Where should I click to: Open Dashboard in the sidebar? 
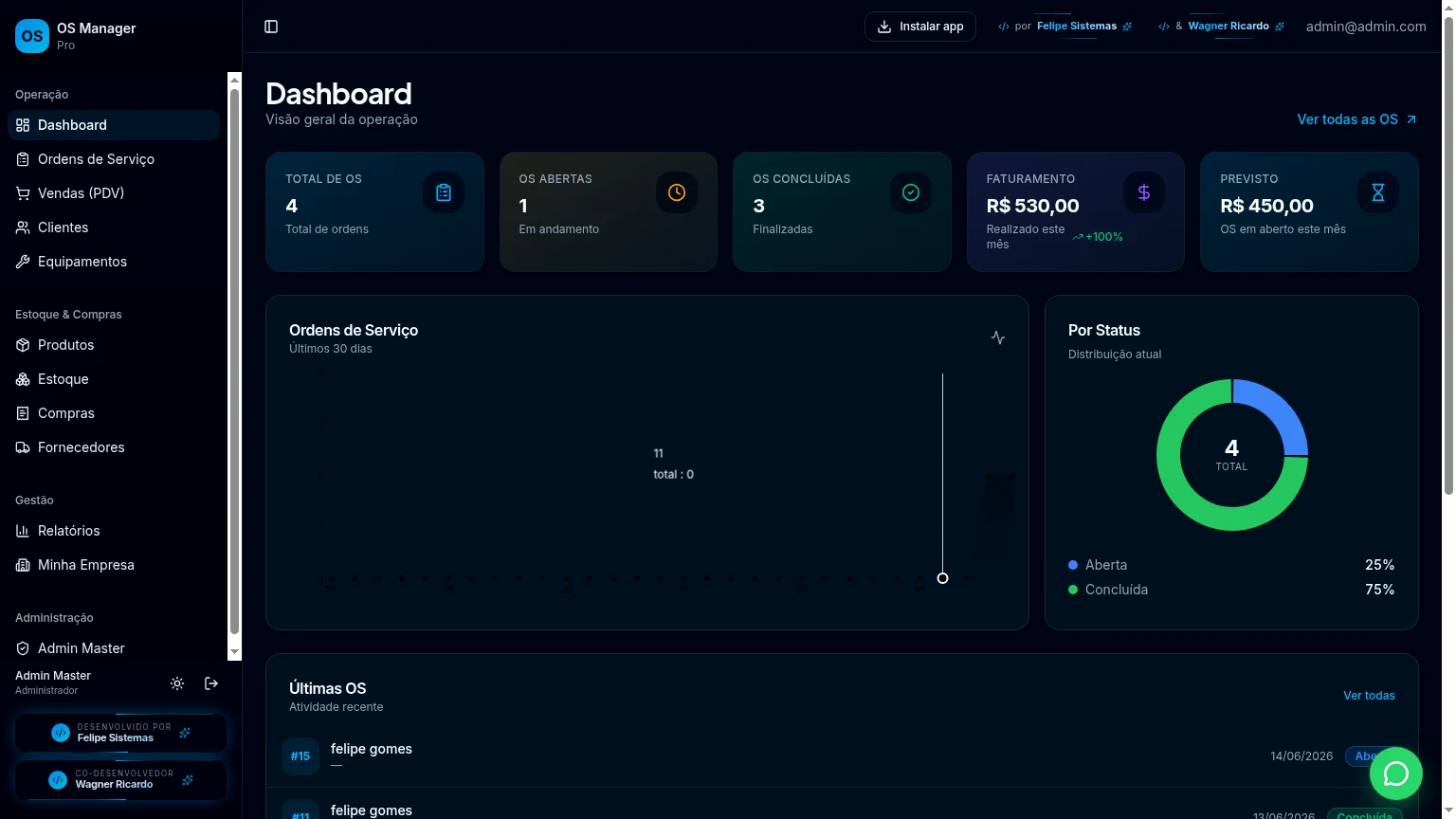114,125
